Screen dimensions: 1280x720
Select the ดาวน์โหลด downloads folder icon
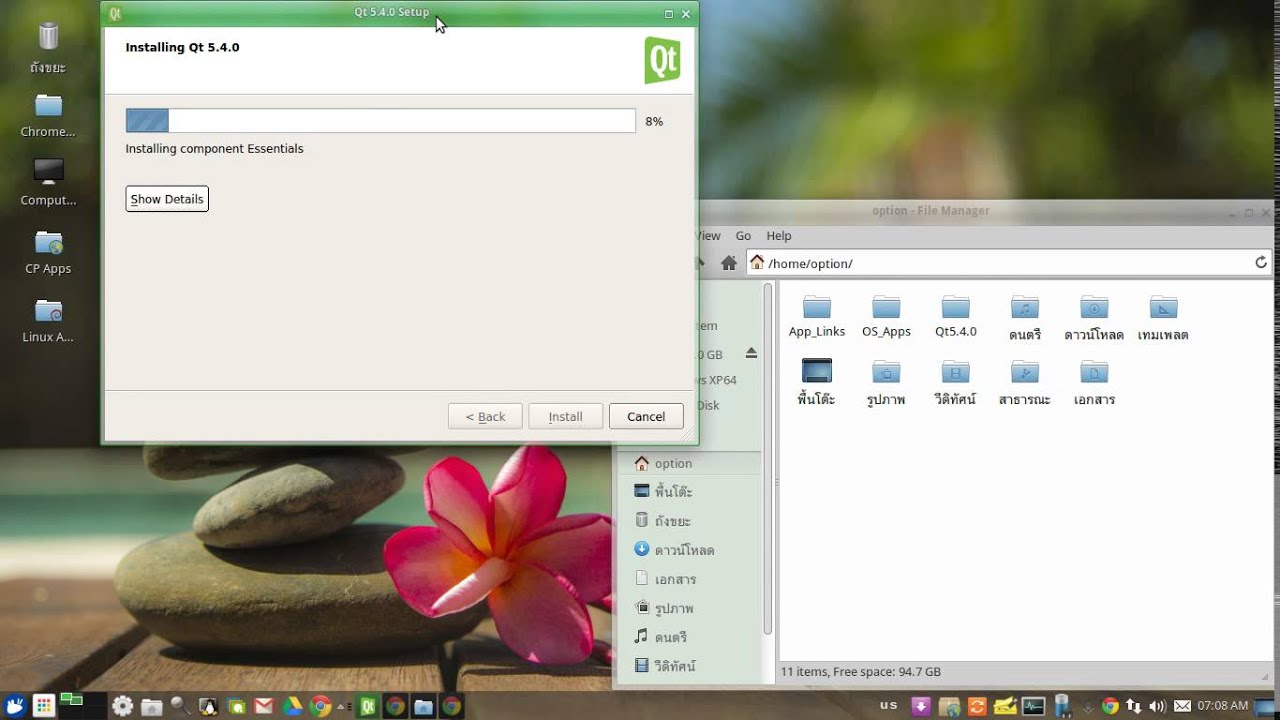[1094, 307]
